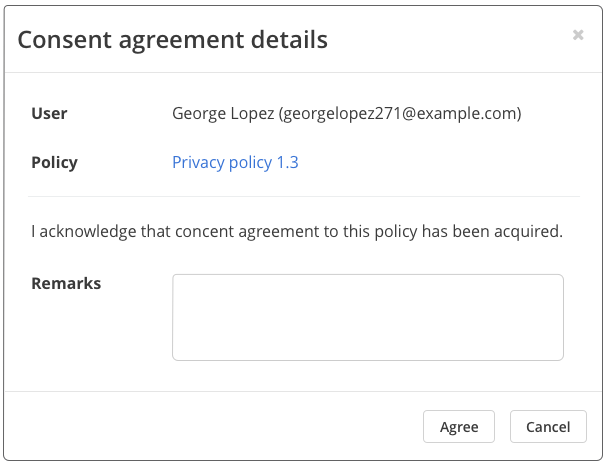Click the Consent agreement details title
Image resolution: width=605 pixels, height=466 pixels.
pos(172,40)
